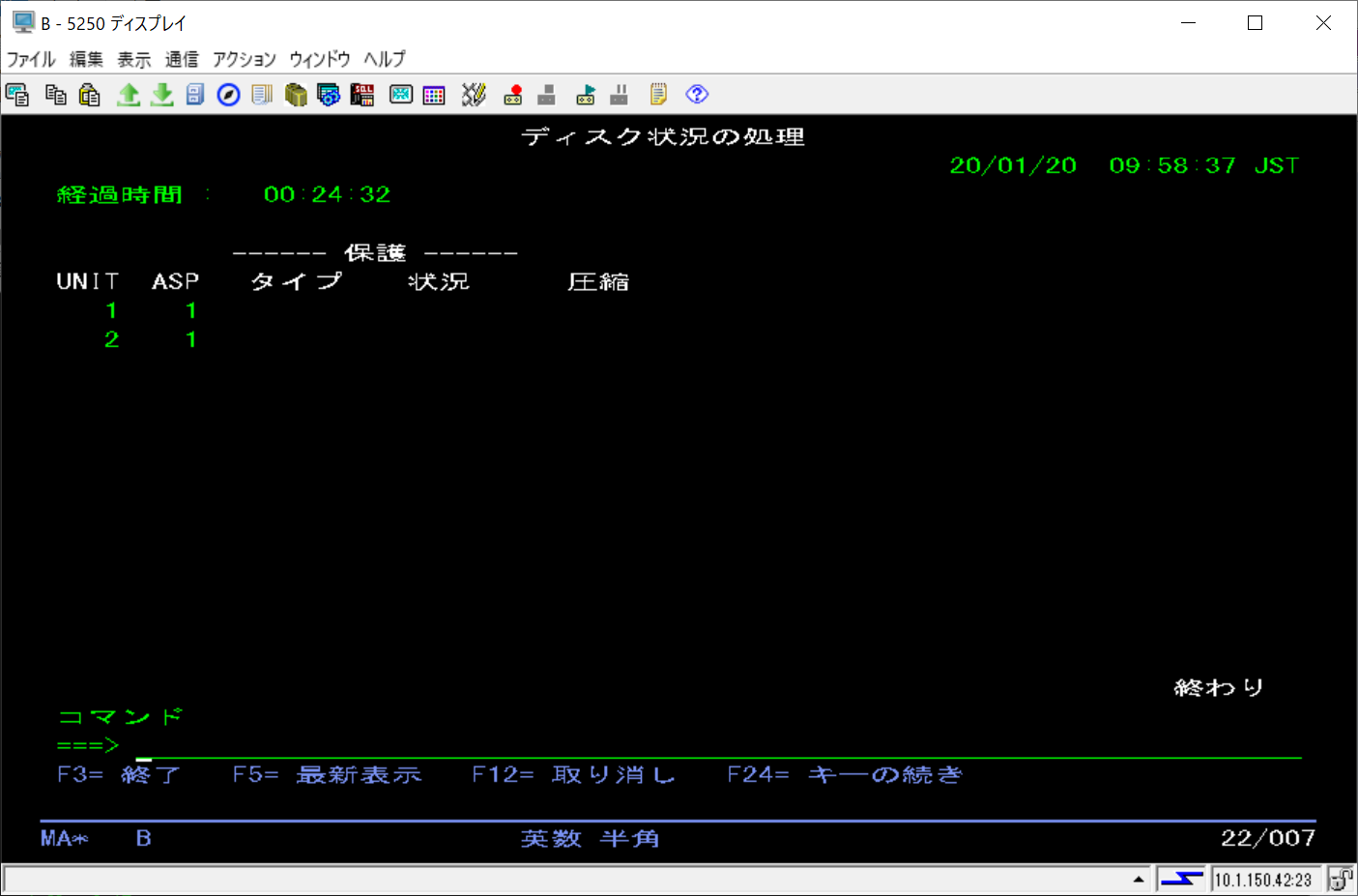The image size is (1358, 896).
Task: Click the blue file cabinet toolbar icon
Action: point(195,95)
